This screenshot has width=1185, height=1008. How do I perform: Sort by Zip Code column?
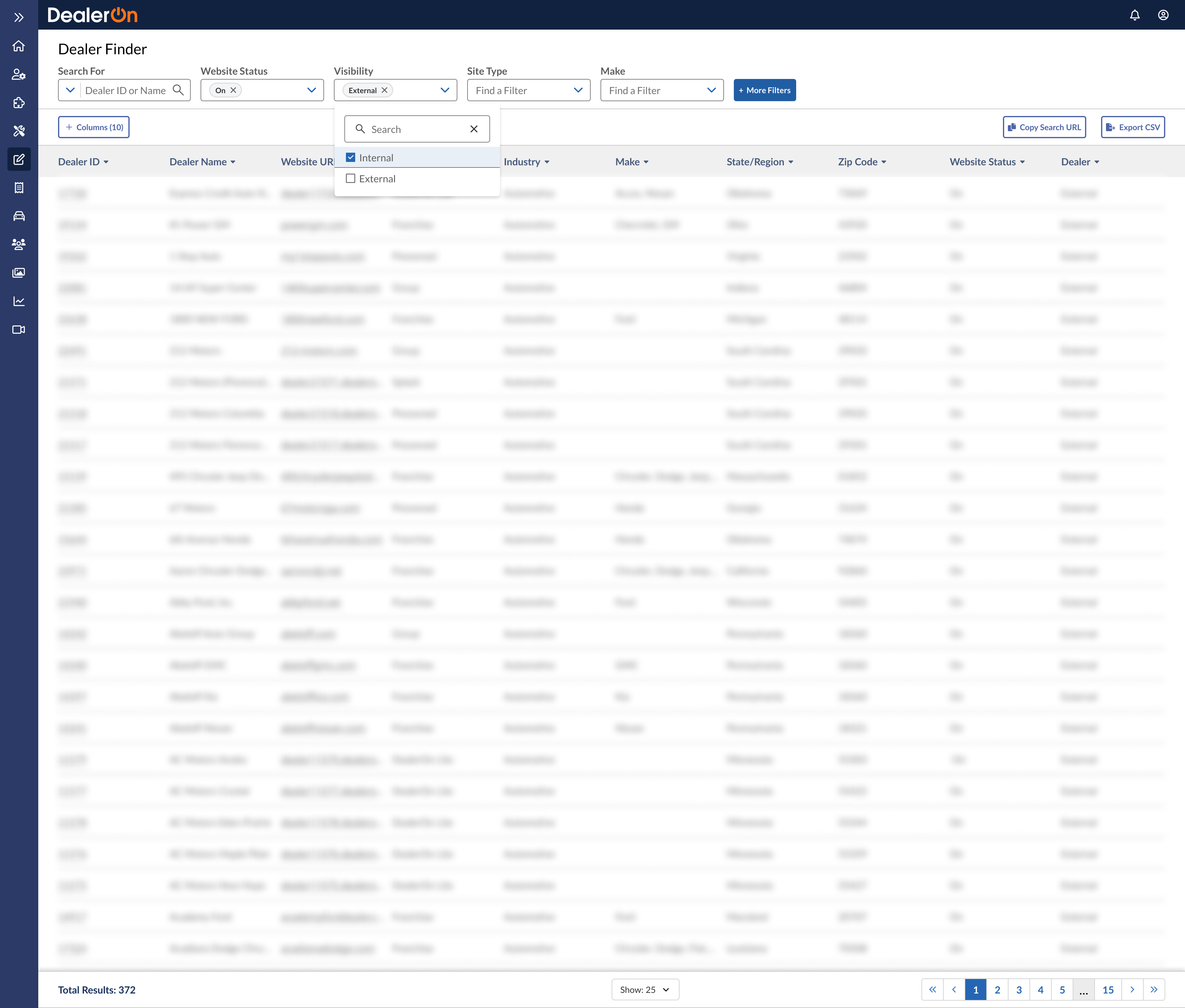pyautogui.click(x=862, y=162)
